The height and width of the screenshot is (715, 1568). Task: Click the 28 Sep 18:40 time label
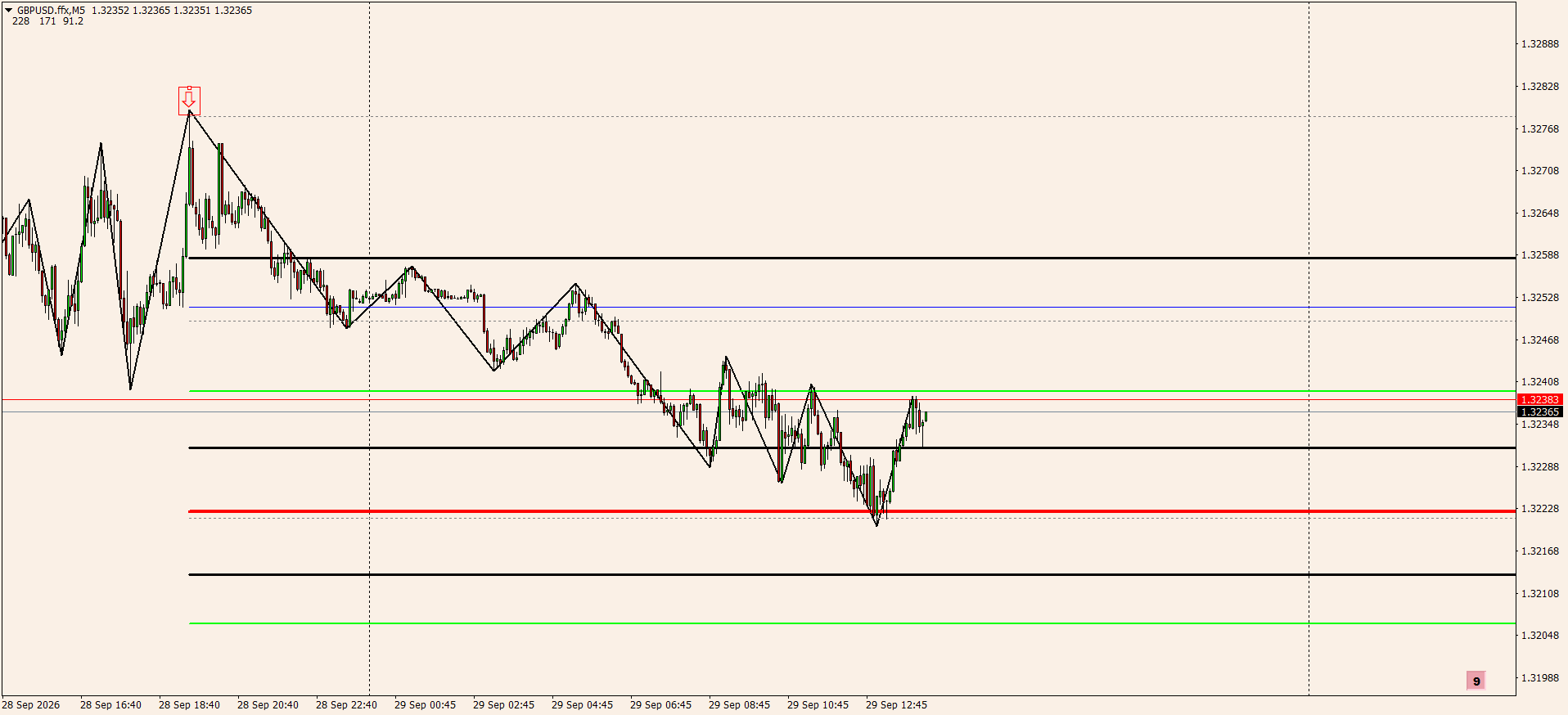point(189,705)
